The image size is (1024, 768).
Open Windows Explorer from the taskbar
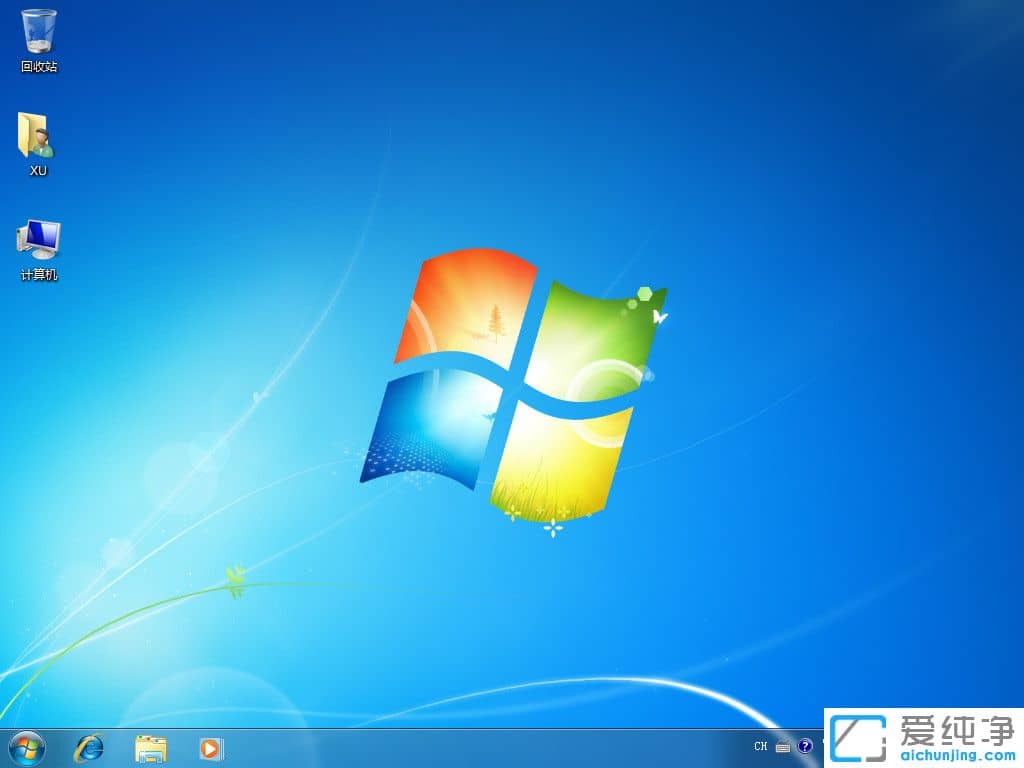click(148, 748)
